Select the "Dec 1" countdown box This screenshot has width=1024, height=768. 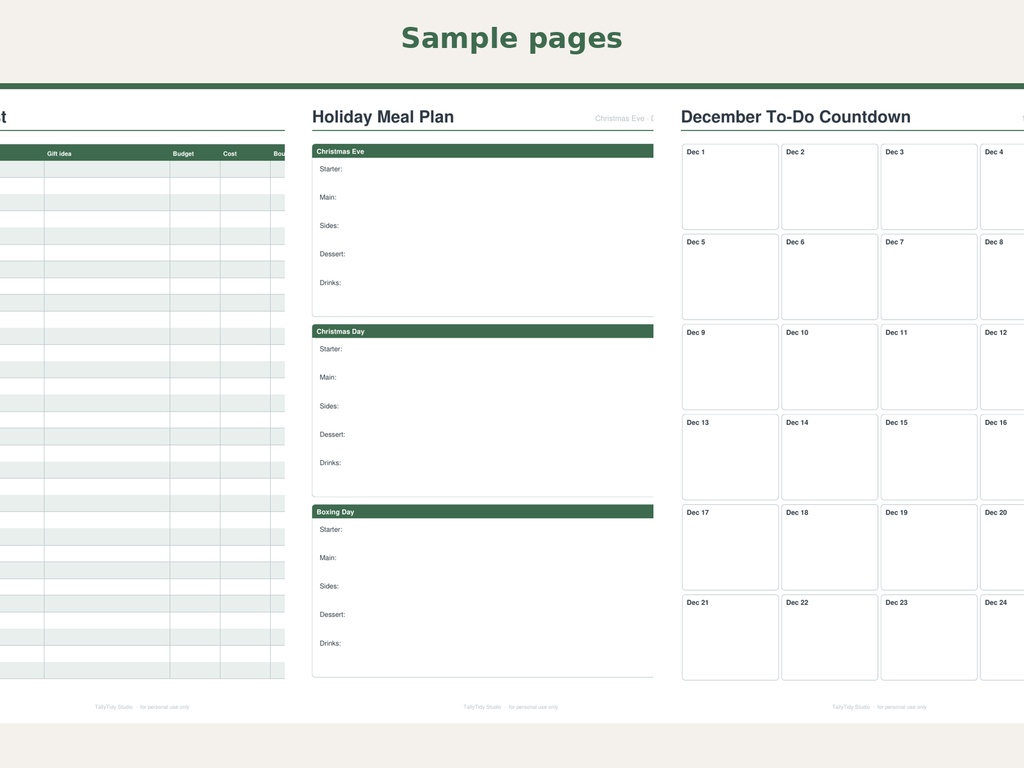(x=730, y=187)
